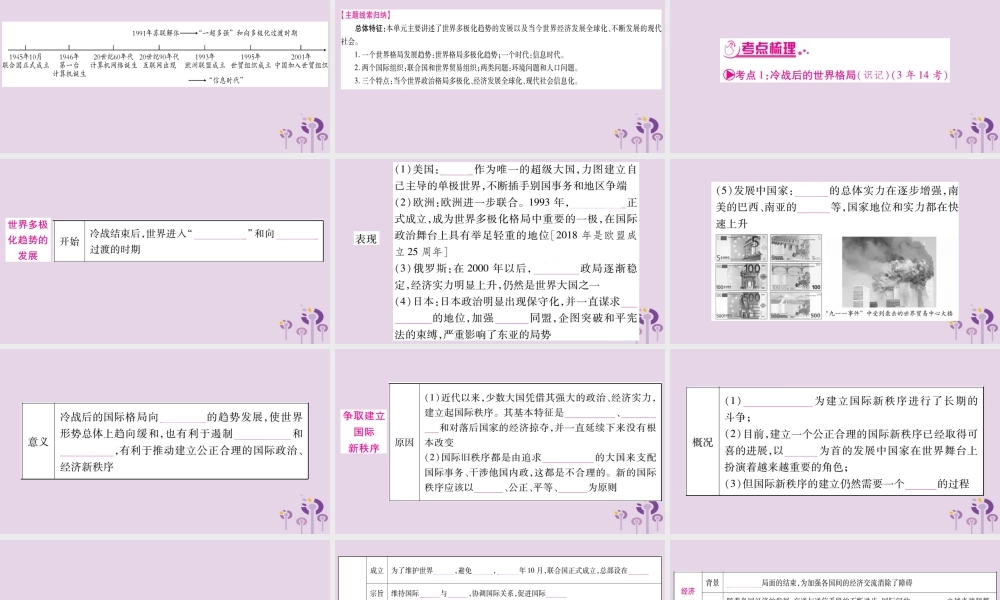Select the 概况 cell label
Viewport: 1000px width, 600px height.
703,442
